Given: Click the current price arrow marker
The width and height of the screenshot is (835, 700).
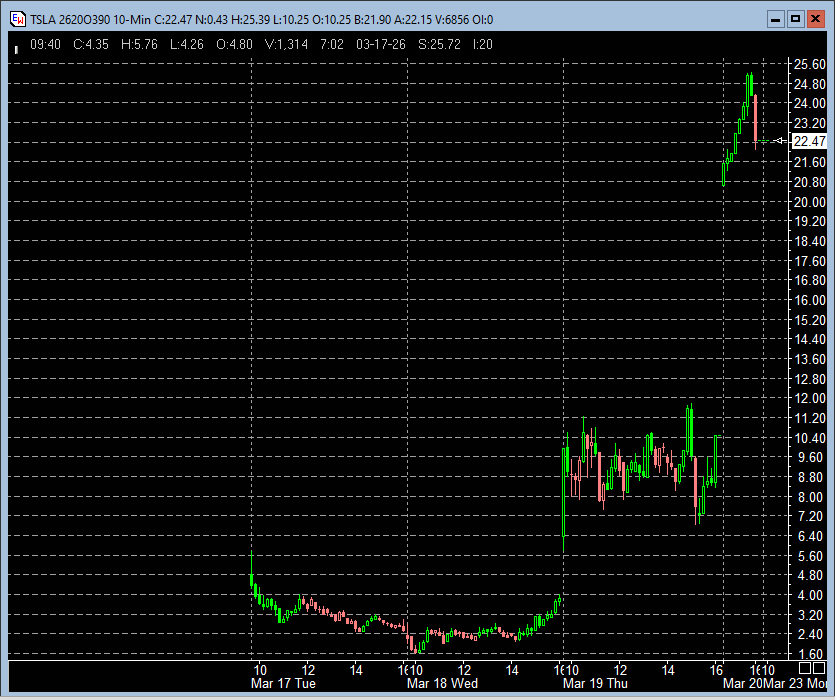Looking at the screenshot, I should click(x=781, y=141).
